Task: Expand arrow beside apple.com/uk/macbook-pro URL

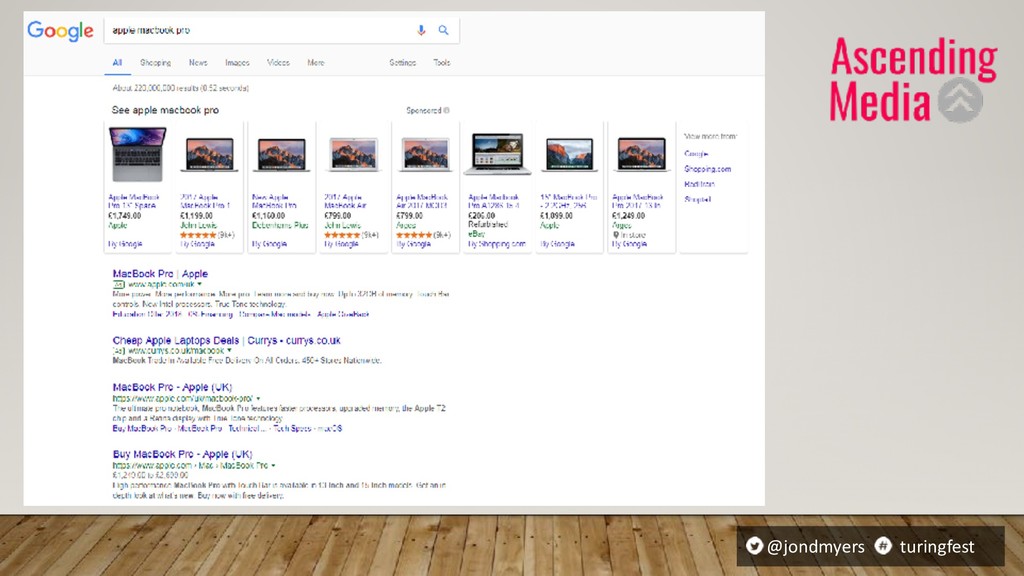Action: click(x=258, y=398)
